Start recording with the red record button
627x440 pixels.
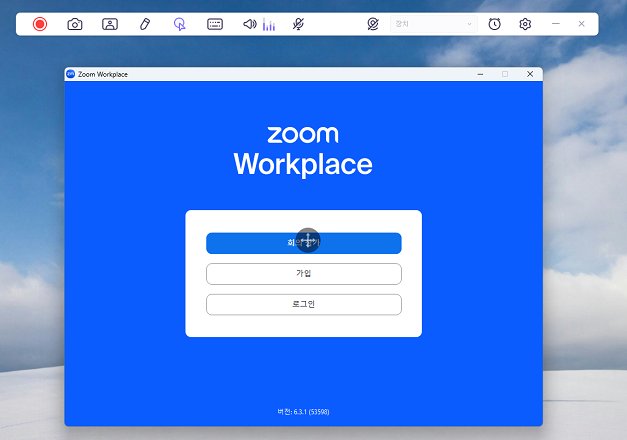click(40, 24)
